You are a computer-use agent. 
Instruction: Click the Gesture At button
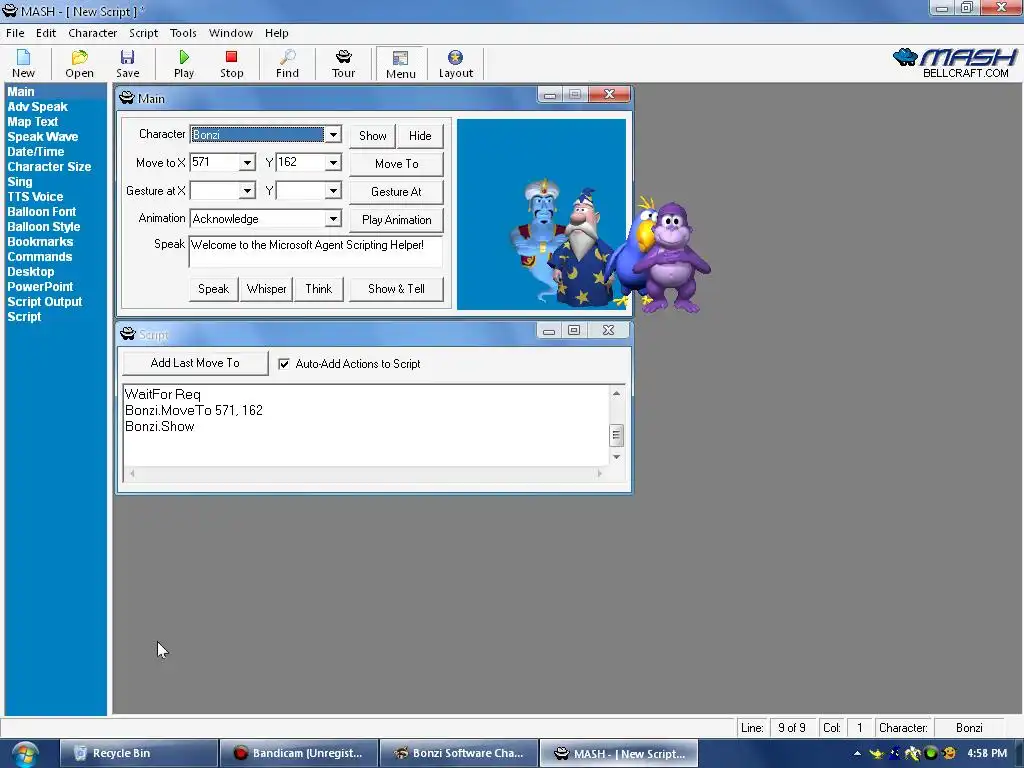(396, 192)
